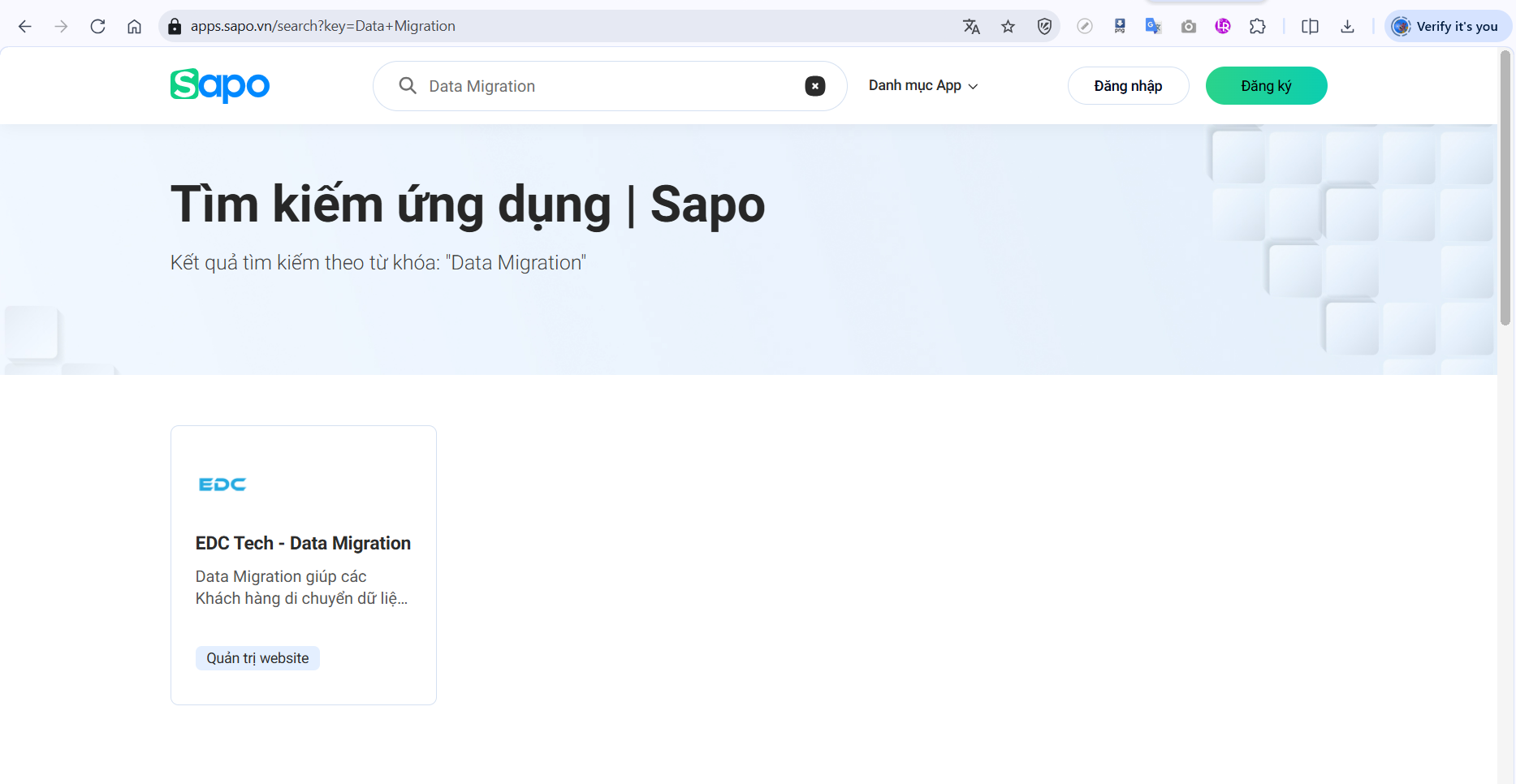Open the Google Translate extension
Screen dimensions: 1516x784
pyautogui.click(x=1153, y=27)
